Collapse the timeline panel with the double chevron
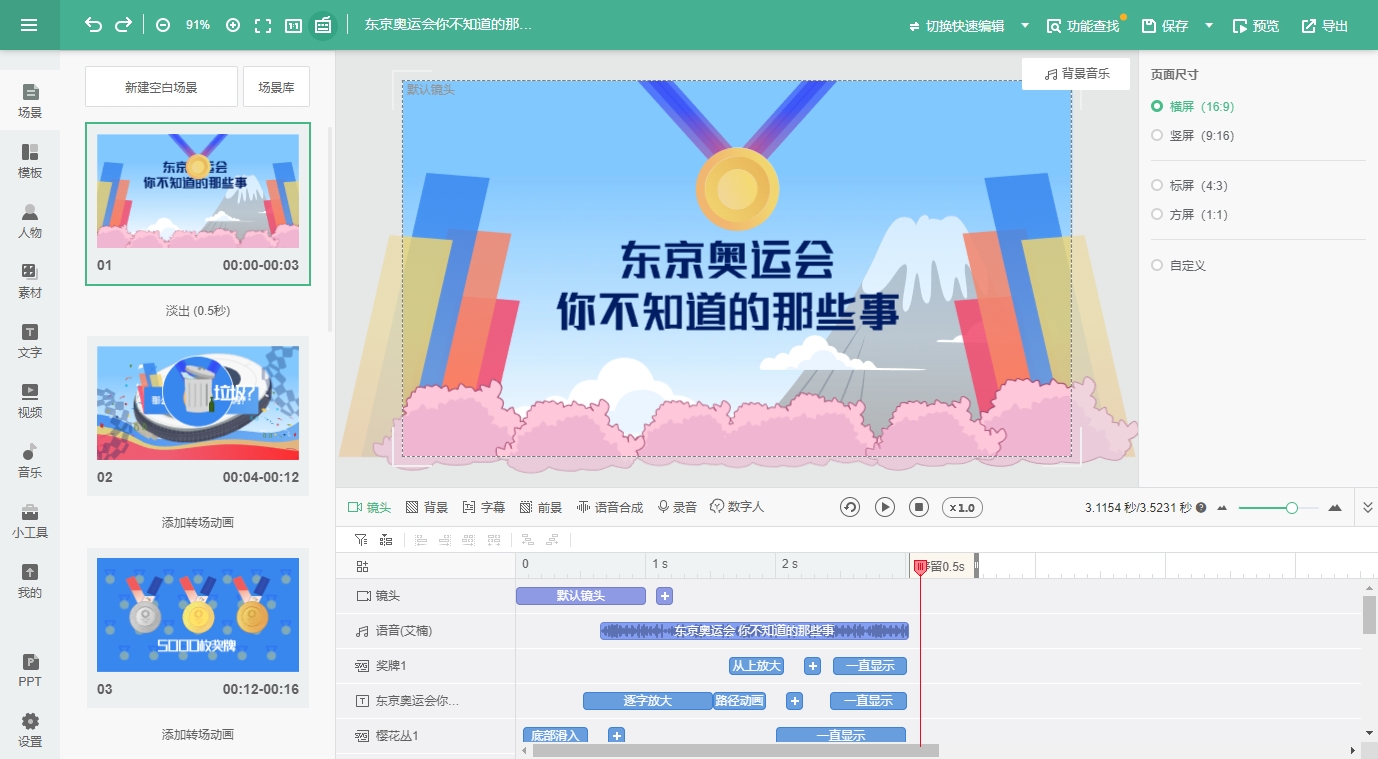The width and height of the screenshot is (1378, 759). (x=1368, y=508)
